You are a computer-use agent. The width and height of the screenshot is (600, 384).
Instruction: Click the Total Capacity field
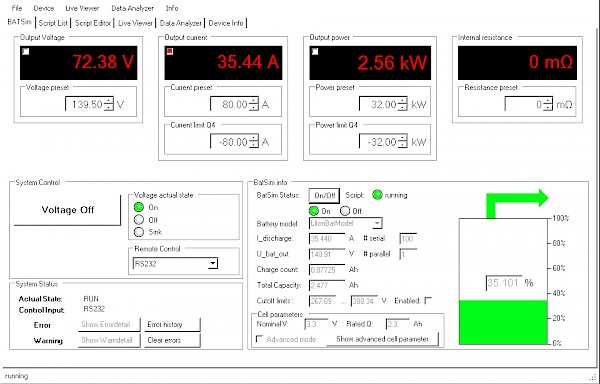[x=326, y=285]
